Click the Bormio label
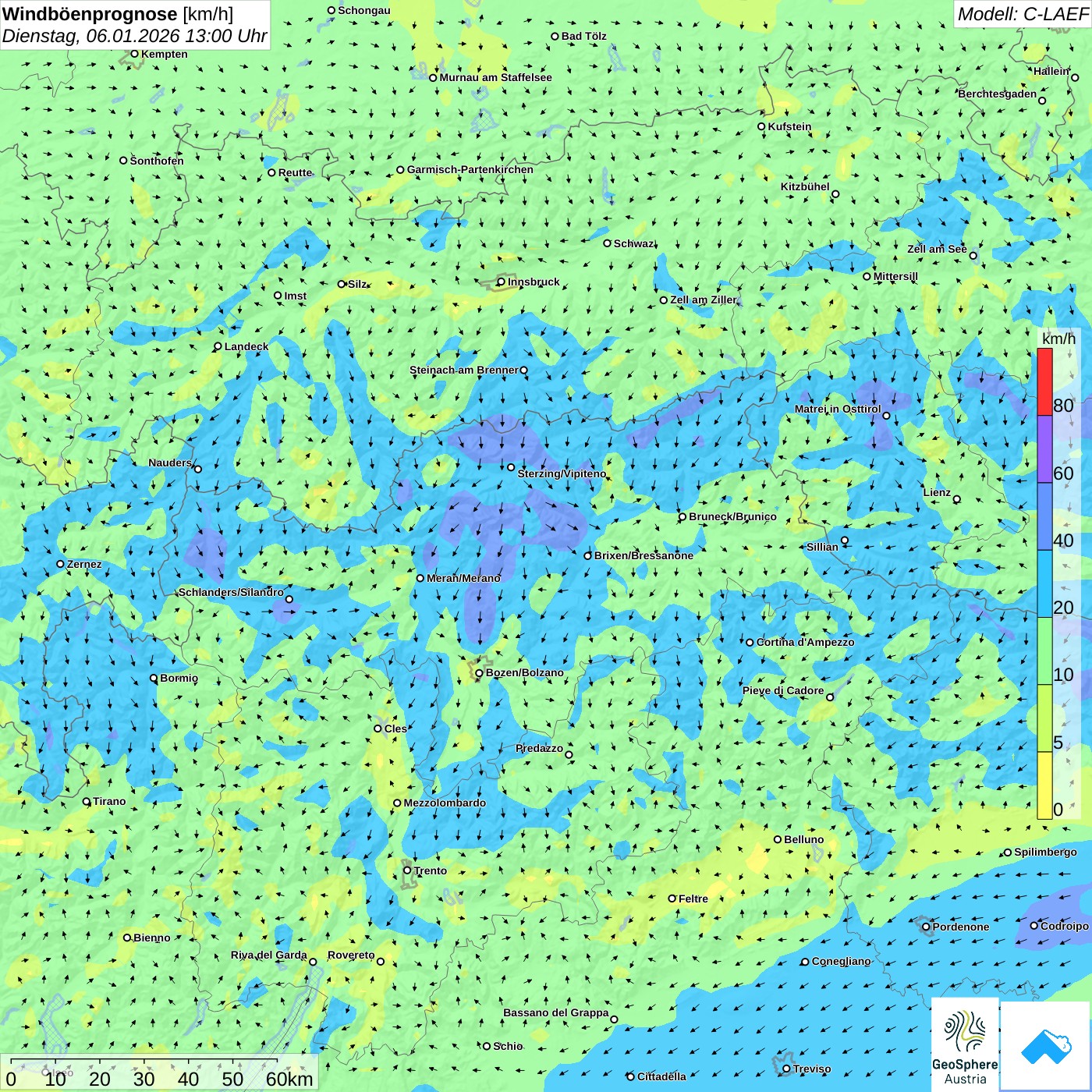Viewport: 1092px width, 1092px height. (179, 678)
